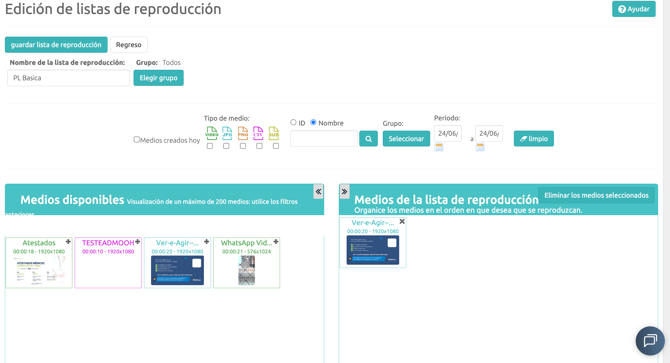670x363 pixels.
Task: Select the Atestados media thumbnail
Action: pos(39,271)
